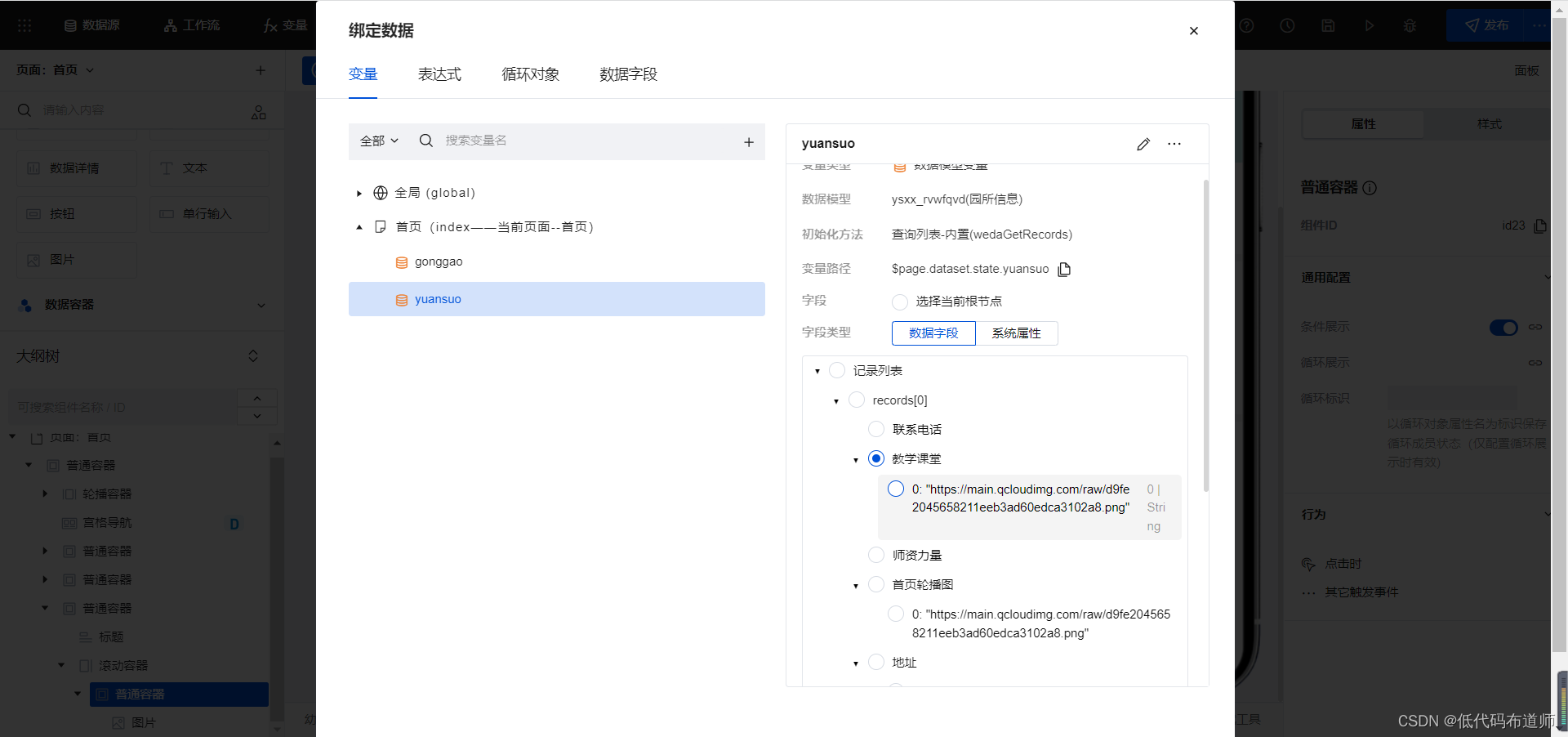Select first item radio under 教学课堂
The image size is (1568, 737).
pyautogui.click(x=895, y=489)
